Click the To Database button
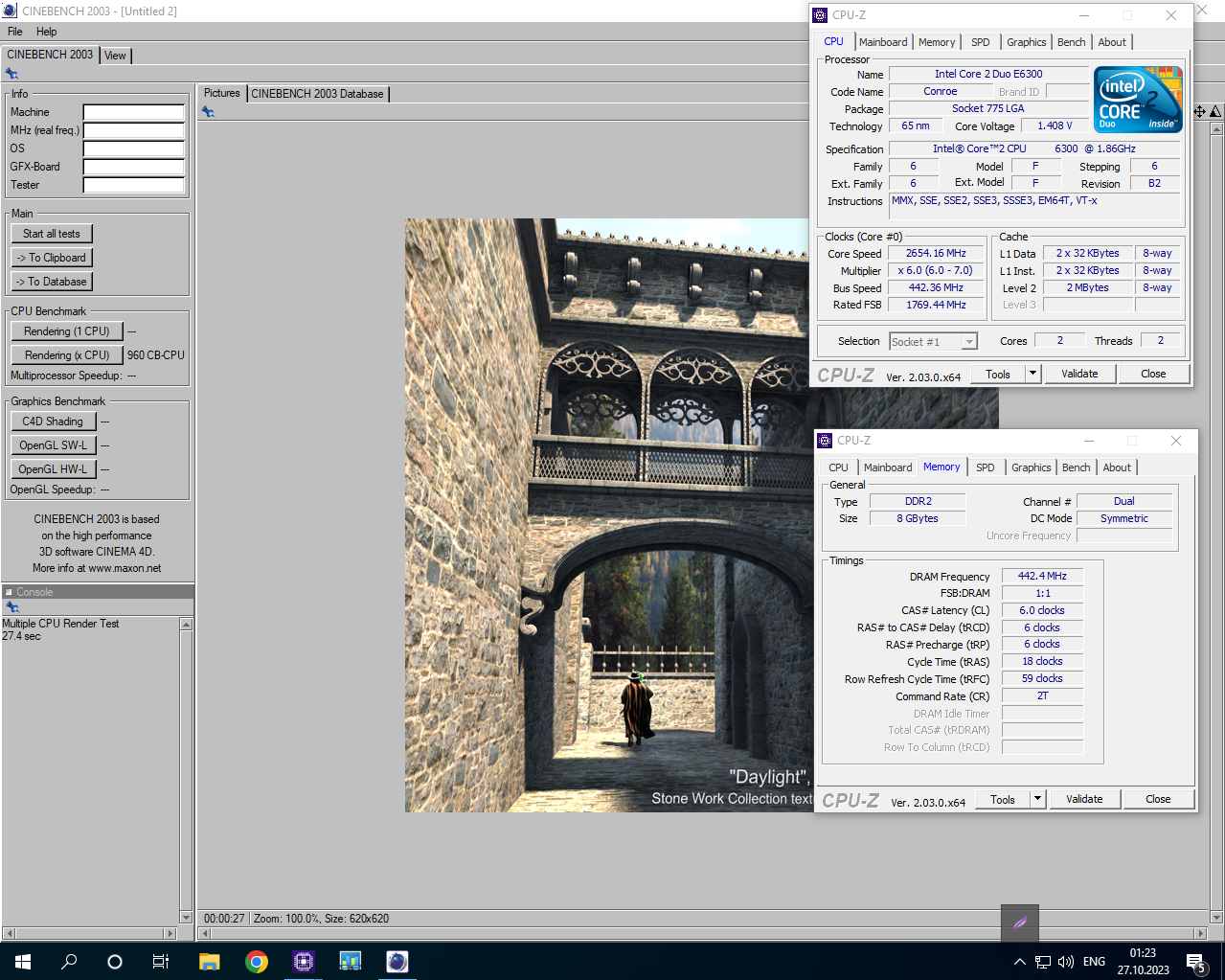The image size is (1225, 980). tap(52, 282)
